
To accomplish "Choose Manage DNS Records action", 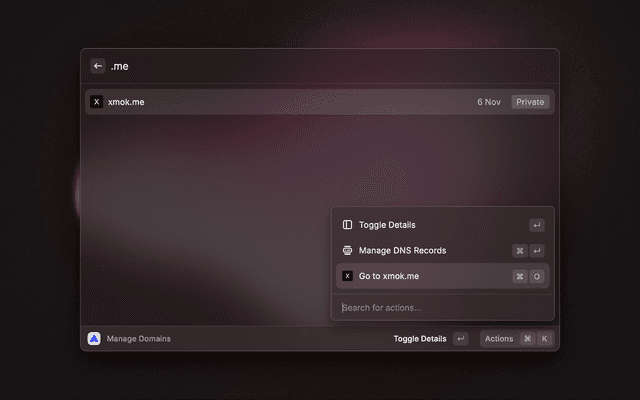I will [x=442, y=251].
